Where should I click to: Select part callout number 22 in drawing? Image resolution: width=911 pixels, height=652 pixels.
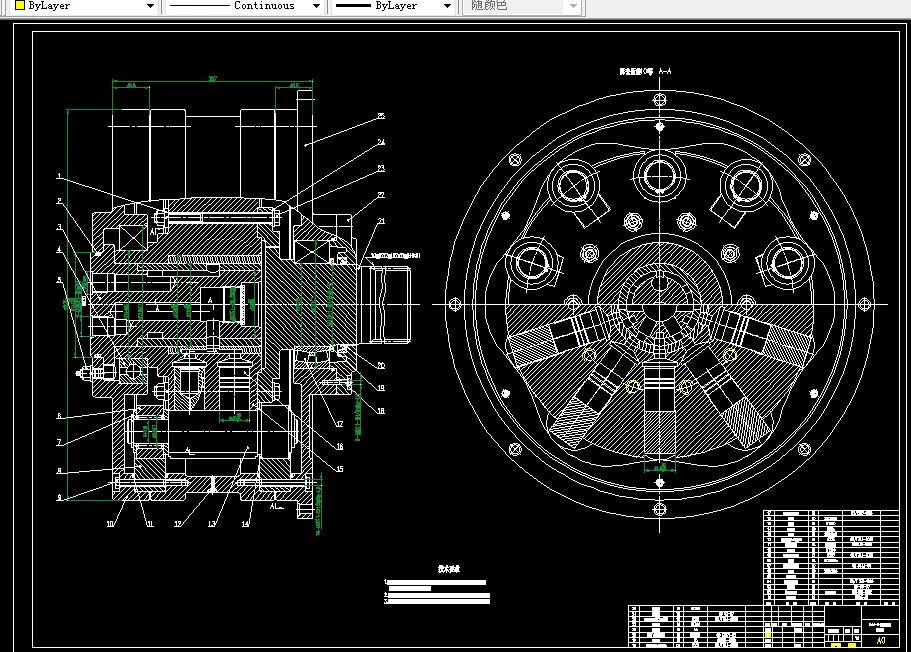click(x=381, y=195)
